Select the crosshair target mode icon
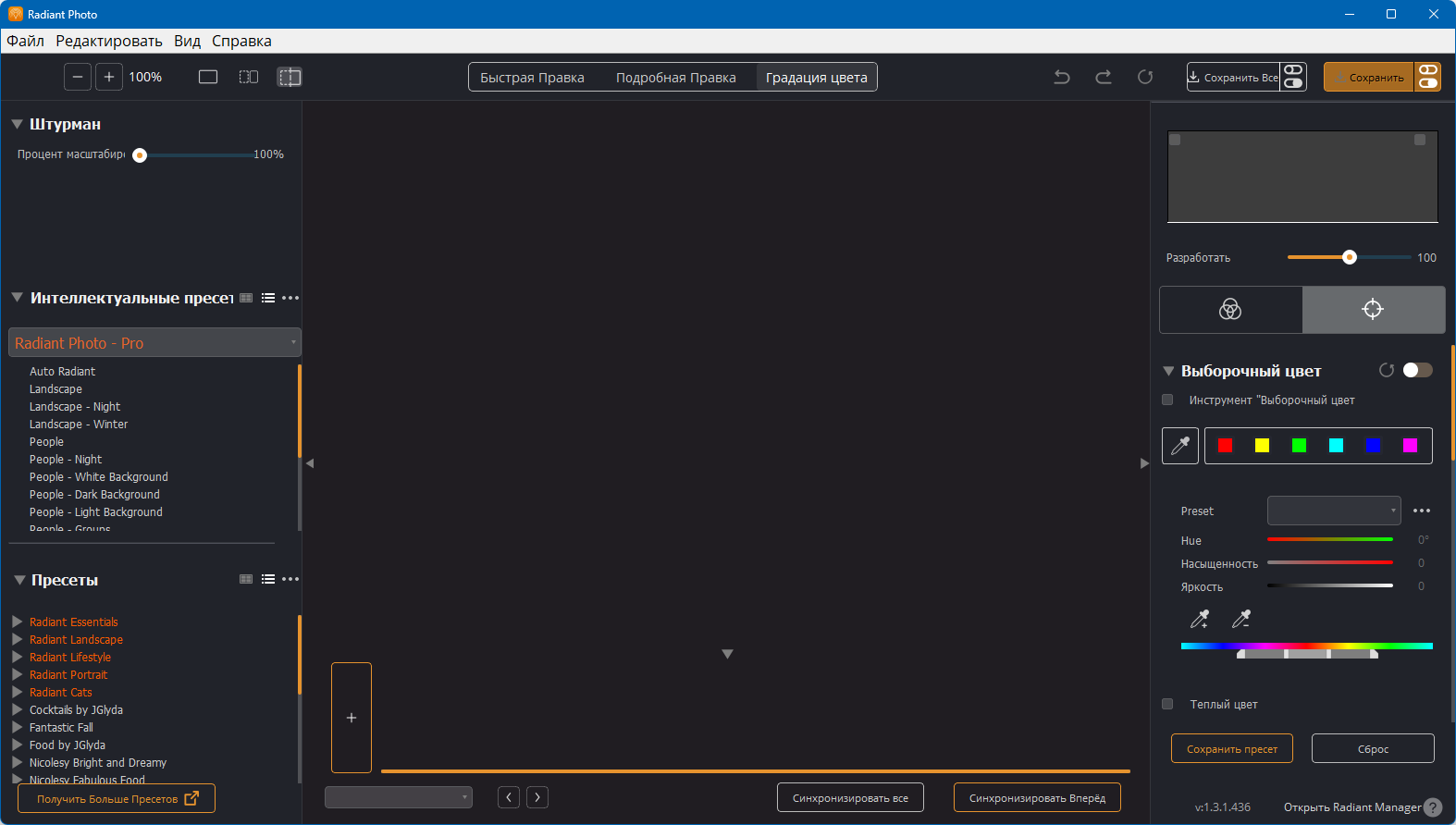The height and width of the screenshot is (825, 1456). [x=1373, y=310]
